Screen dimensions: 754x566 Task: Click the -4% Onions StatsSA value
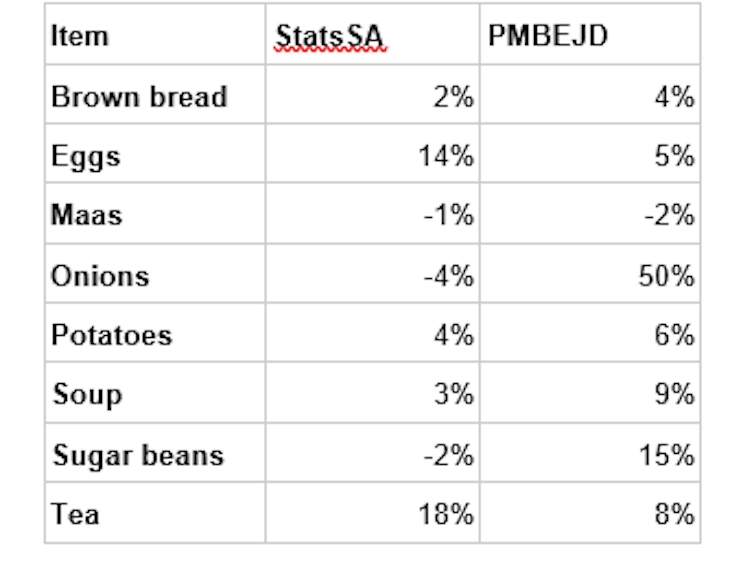point(450,275)
